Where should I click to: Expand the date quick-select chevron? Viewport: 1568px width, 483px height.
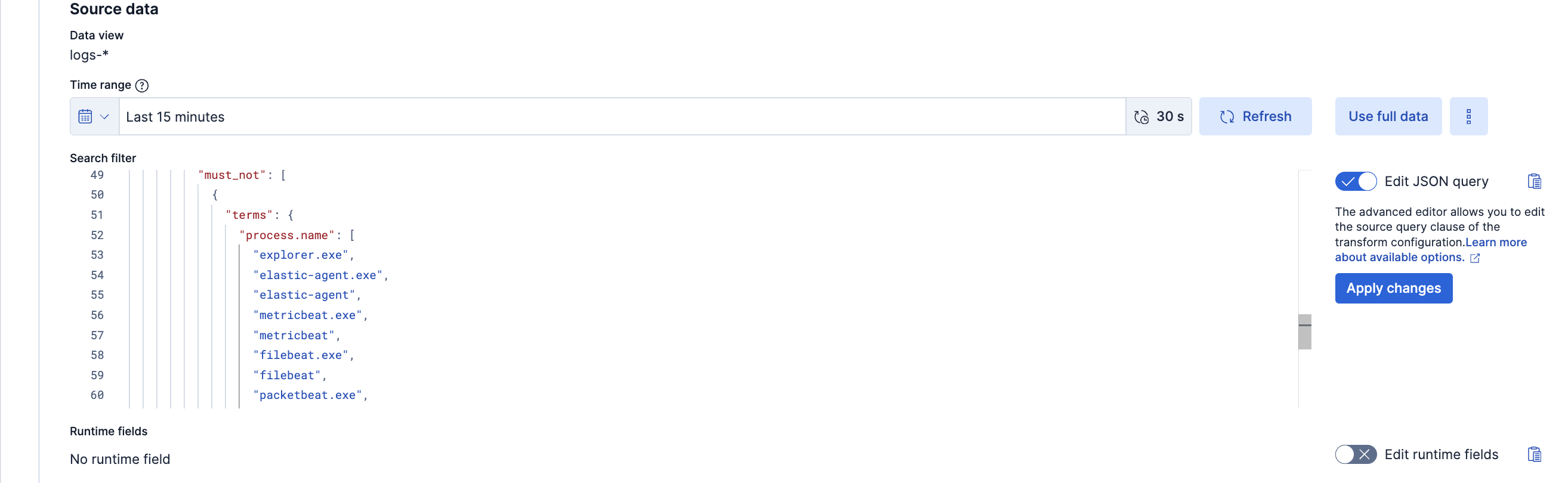(104, 116)
